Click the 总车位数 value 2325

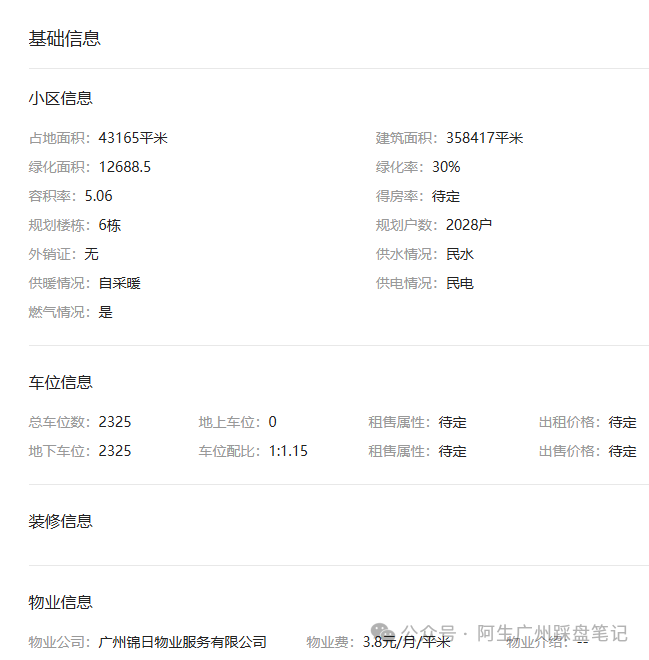tap(115, 422)
